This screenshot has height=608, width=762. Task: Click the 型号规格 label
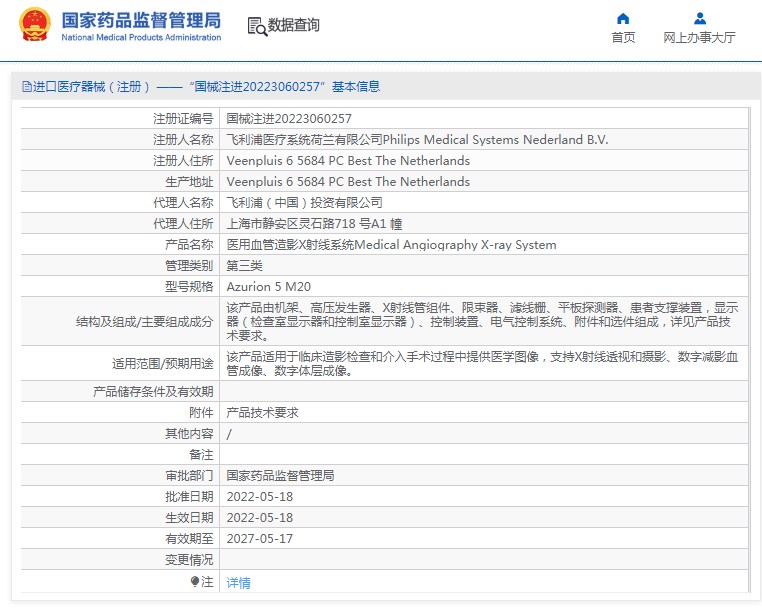click(x=189, y=287)
